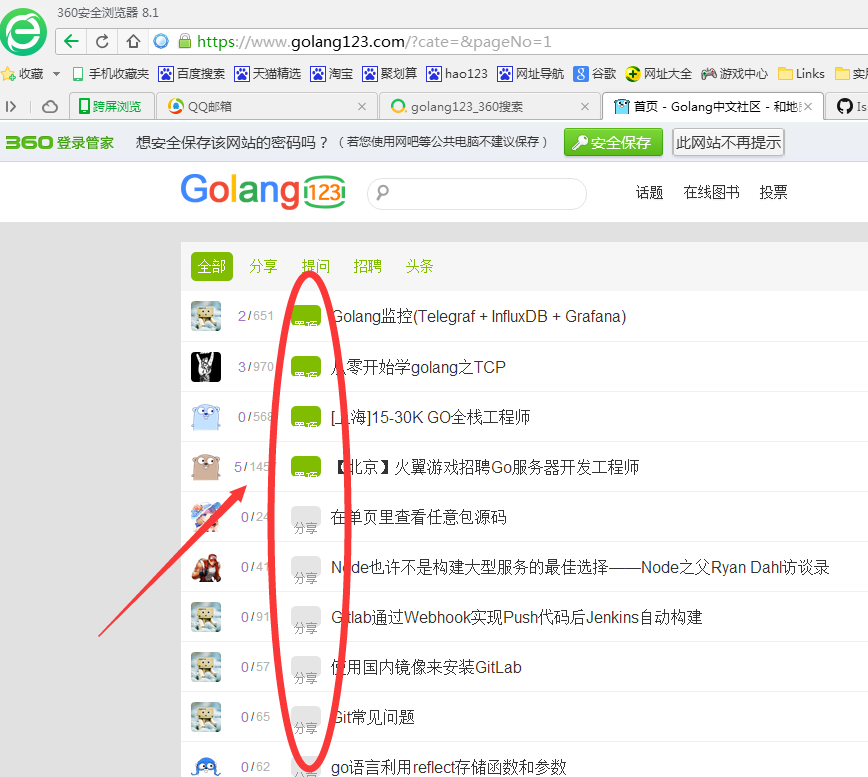Click the address bar URL

point(374,42)
